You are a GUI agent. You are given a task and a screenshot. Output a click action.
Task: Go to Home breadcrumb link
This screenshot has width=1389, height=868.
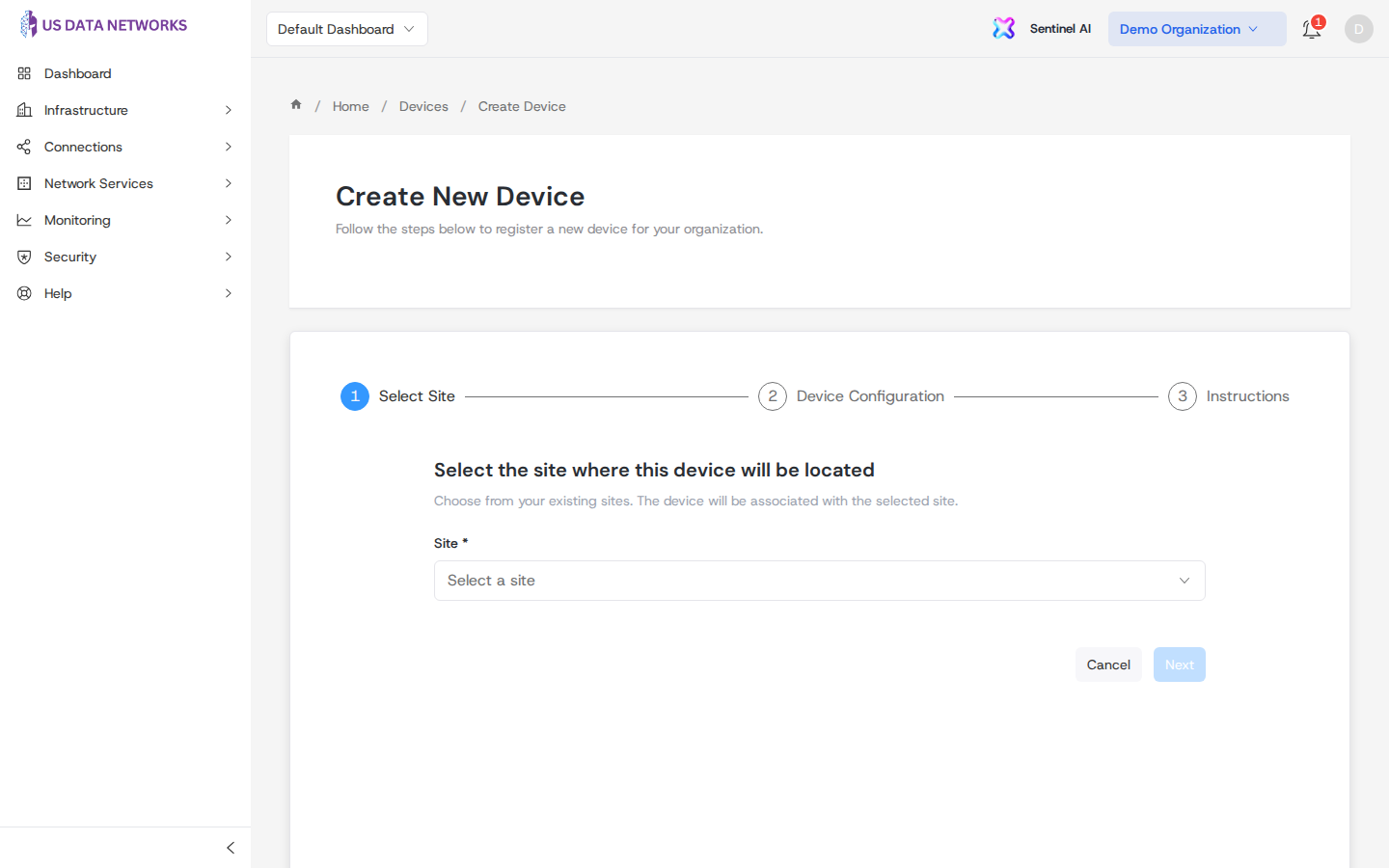coord(351,106)
